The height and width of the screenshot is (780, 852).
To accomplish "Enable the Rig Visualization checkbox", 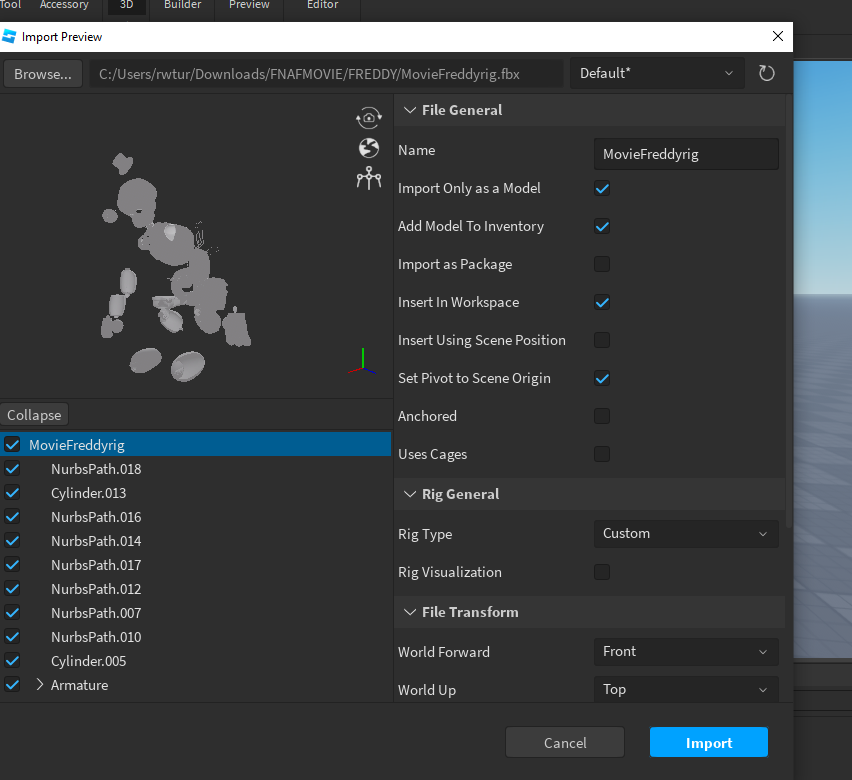I will tap(601, 572).
